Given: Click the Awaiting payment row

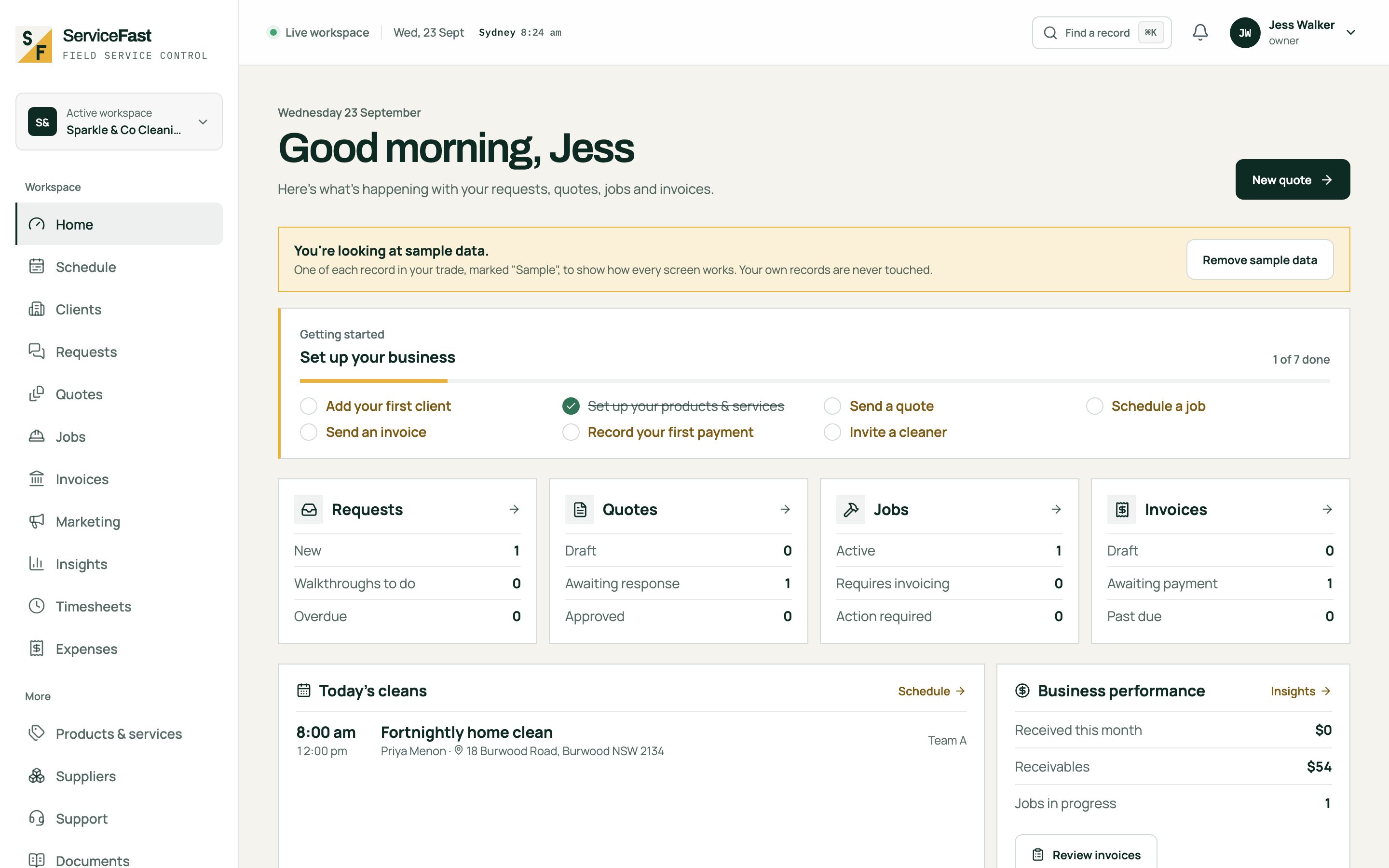Looking at the screenshot, I should click(1220, 583).
